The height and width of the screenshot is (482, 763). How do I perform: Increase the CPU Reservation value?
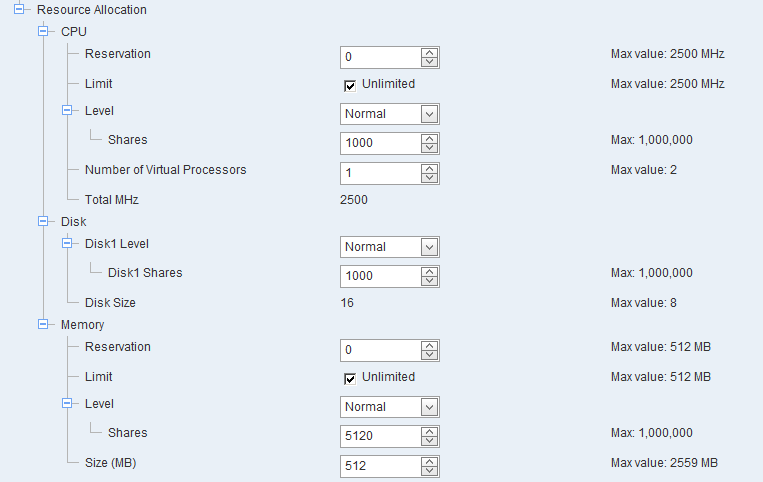coord(430,52)
